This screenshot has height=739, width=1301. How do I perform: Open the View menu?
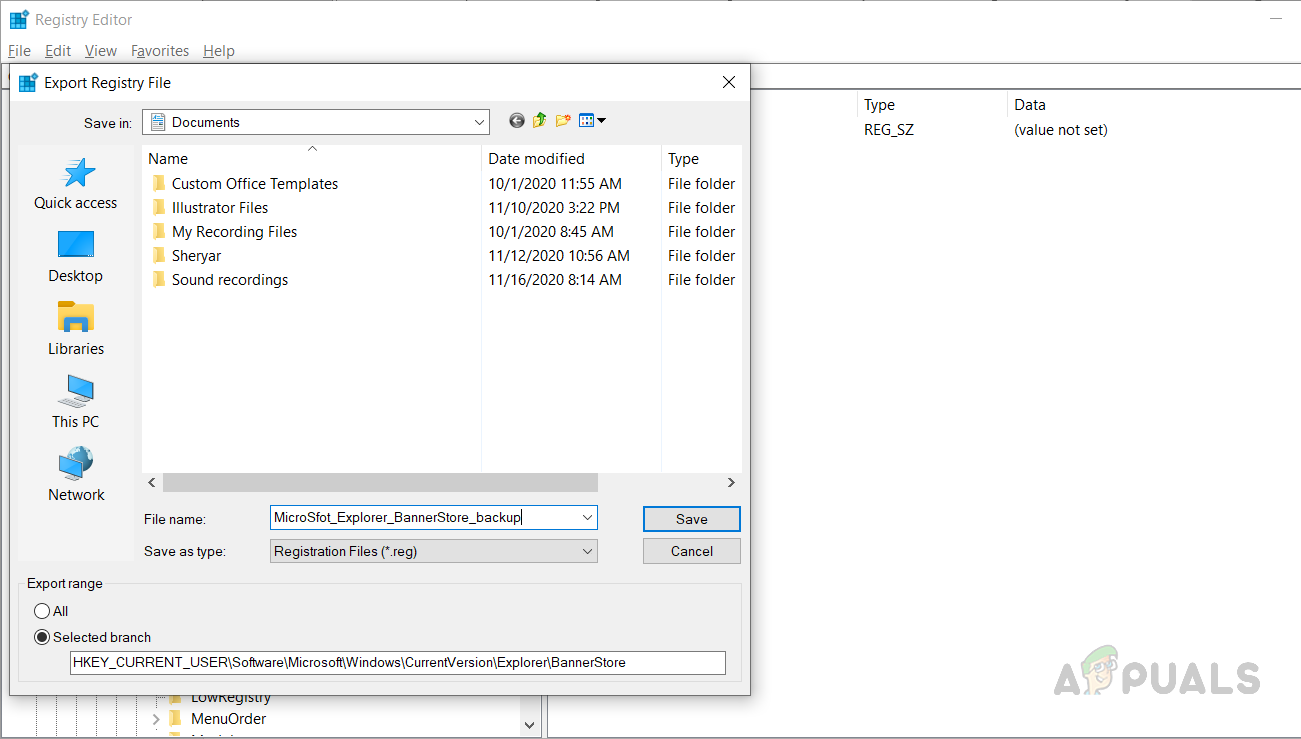point(101,51)
